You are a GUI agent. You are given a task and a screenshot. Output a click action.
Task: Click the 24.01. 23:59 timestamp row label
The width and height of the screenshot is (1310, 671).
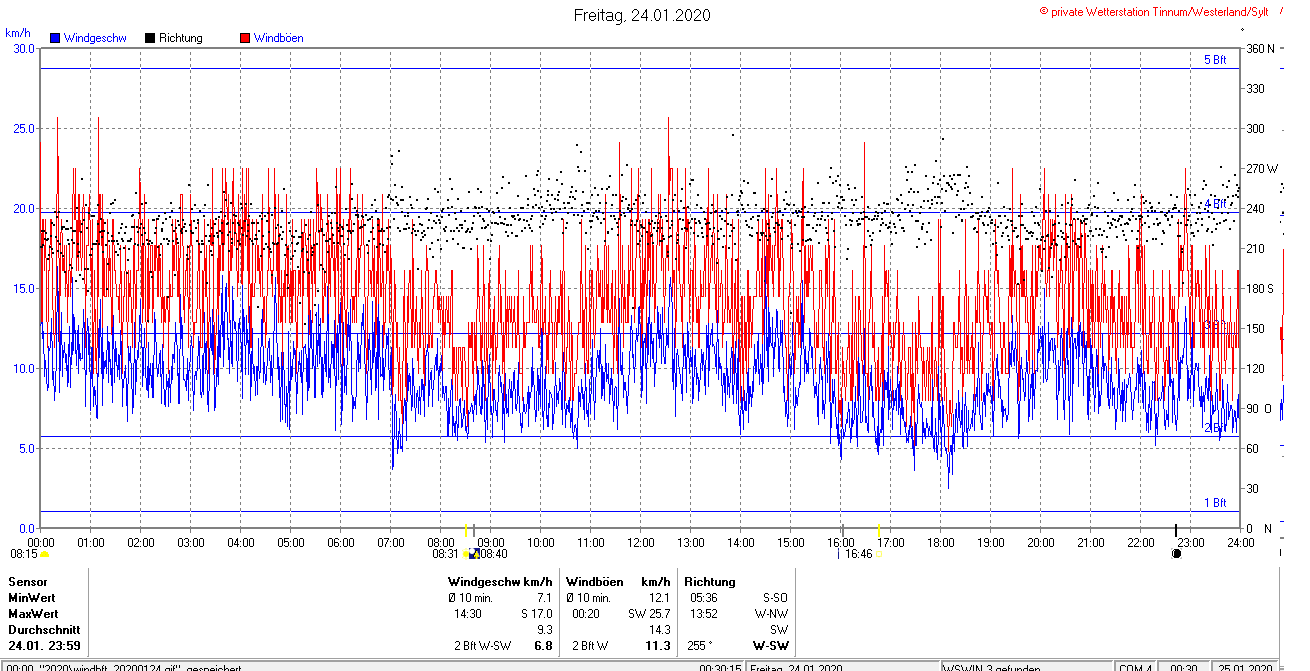point(44,646)
